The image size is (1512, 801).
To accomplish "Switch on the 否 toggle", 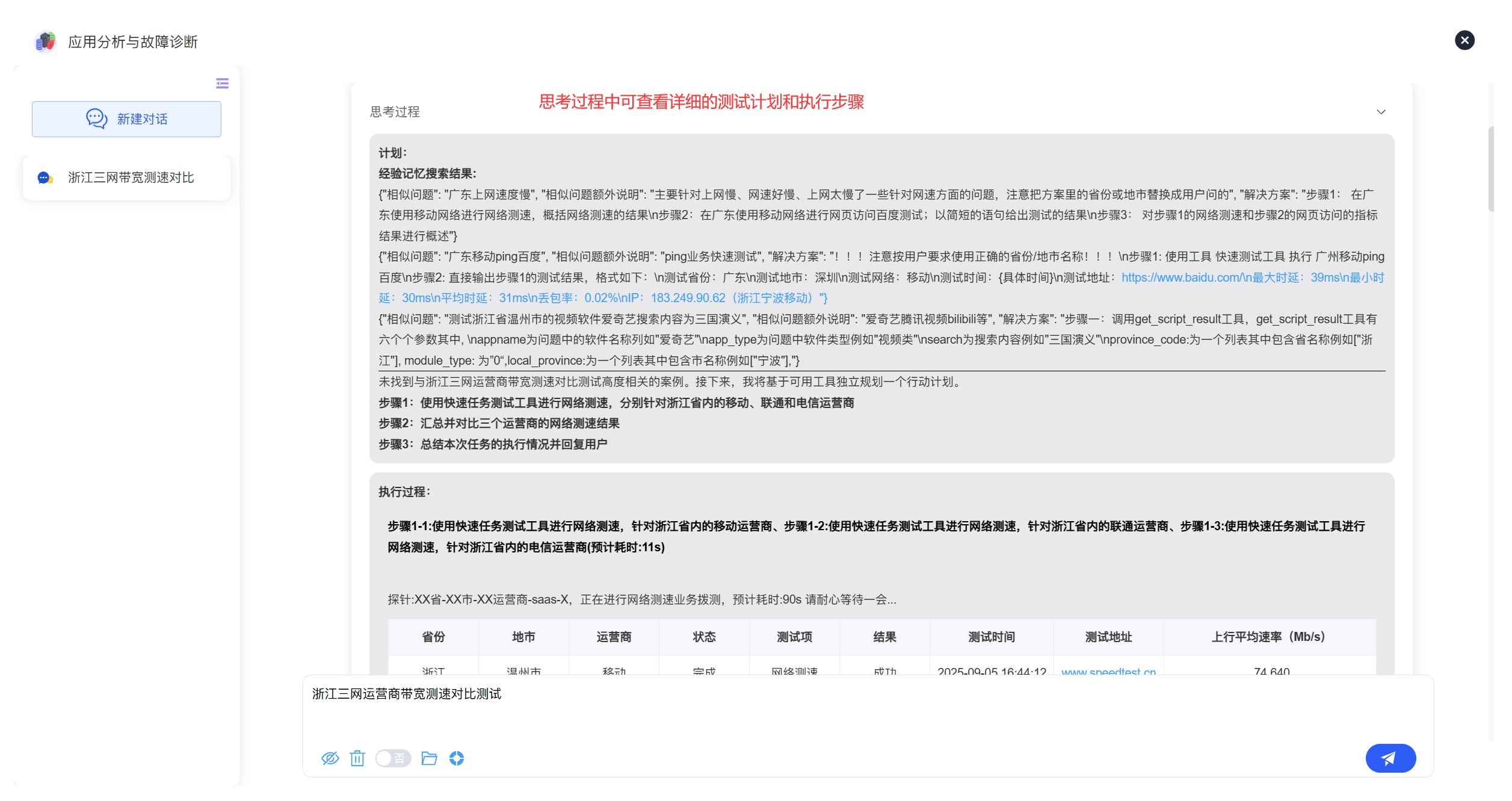I will point(393,758).
